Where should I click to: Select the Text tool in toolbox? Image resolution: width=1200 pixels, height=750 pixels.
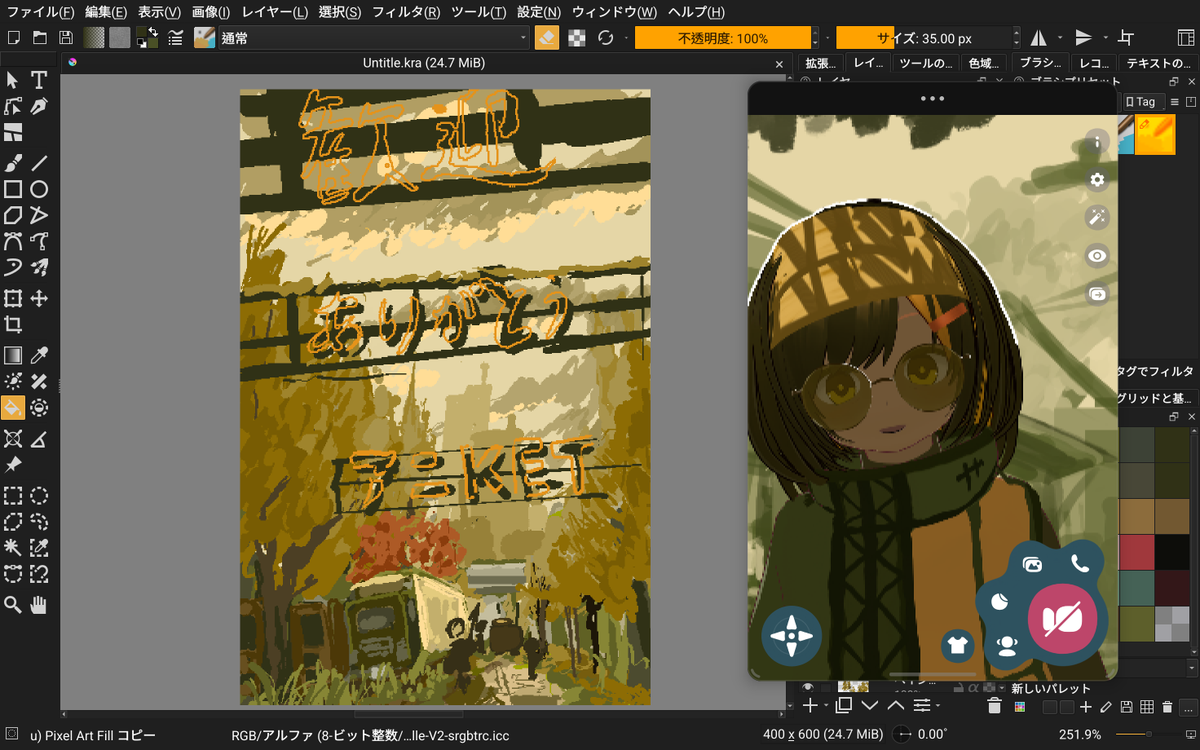click(39, 80)
